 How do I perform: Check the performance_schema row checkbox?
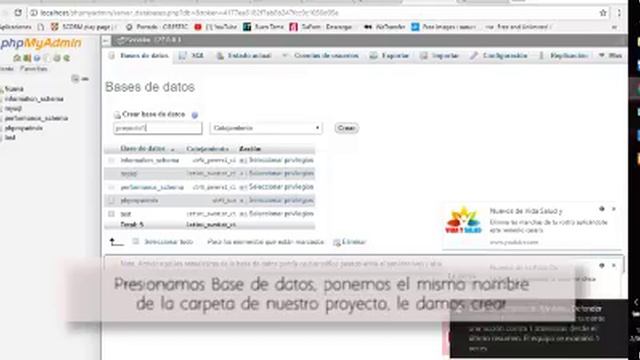[111, 187]
